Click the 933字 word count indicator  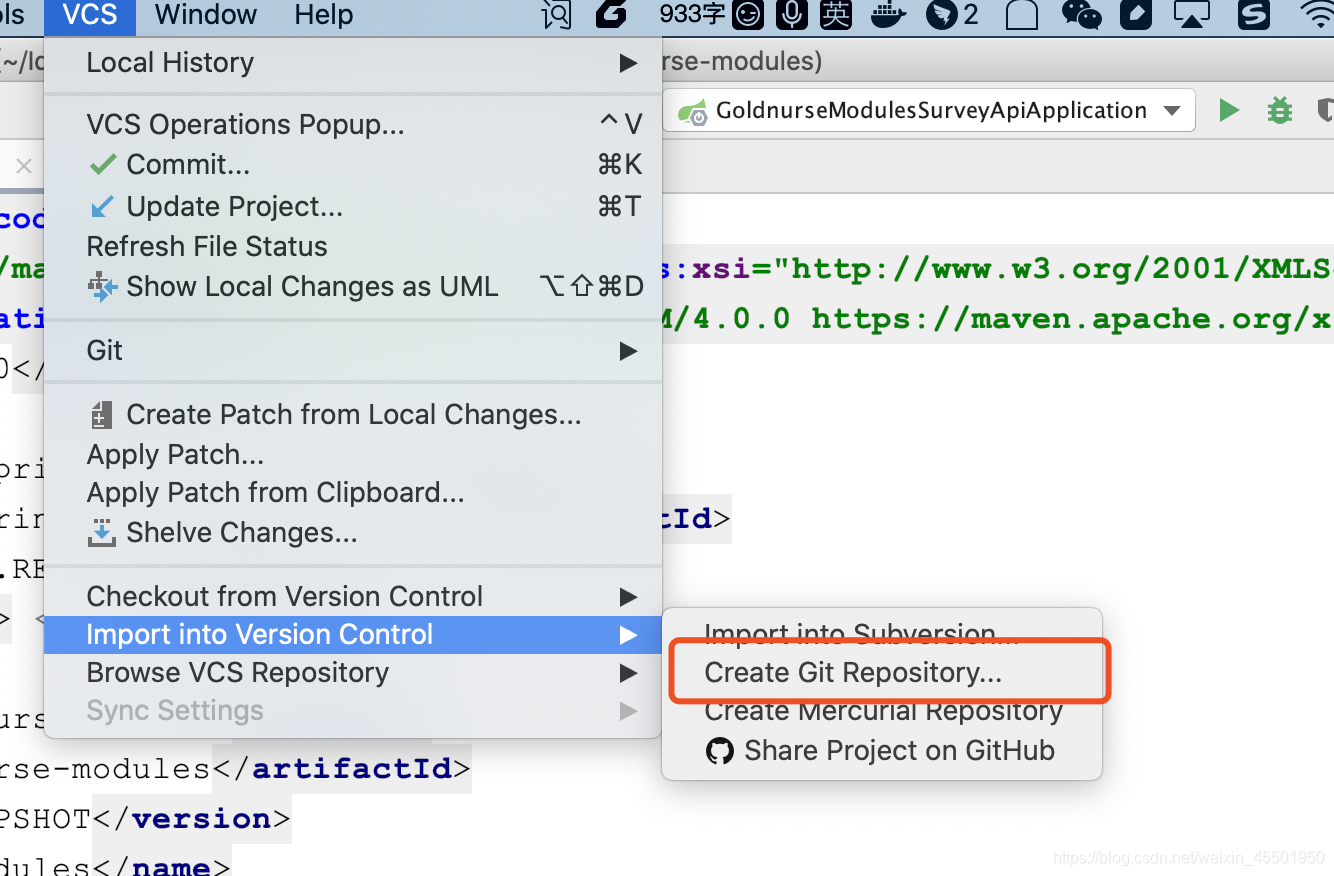click(694, 14)
